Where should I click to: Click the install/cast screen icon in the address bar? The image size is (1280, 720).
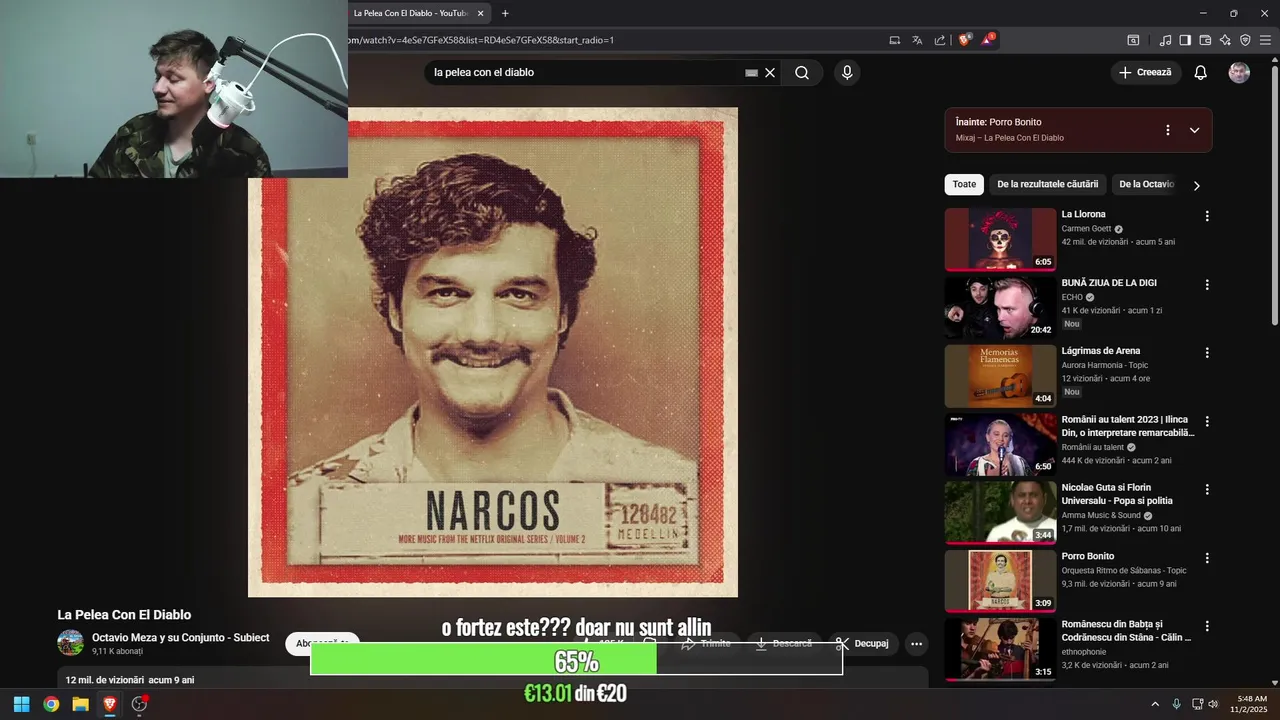[x=895, y=40]
